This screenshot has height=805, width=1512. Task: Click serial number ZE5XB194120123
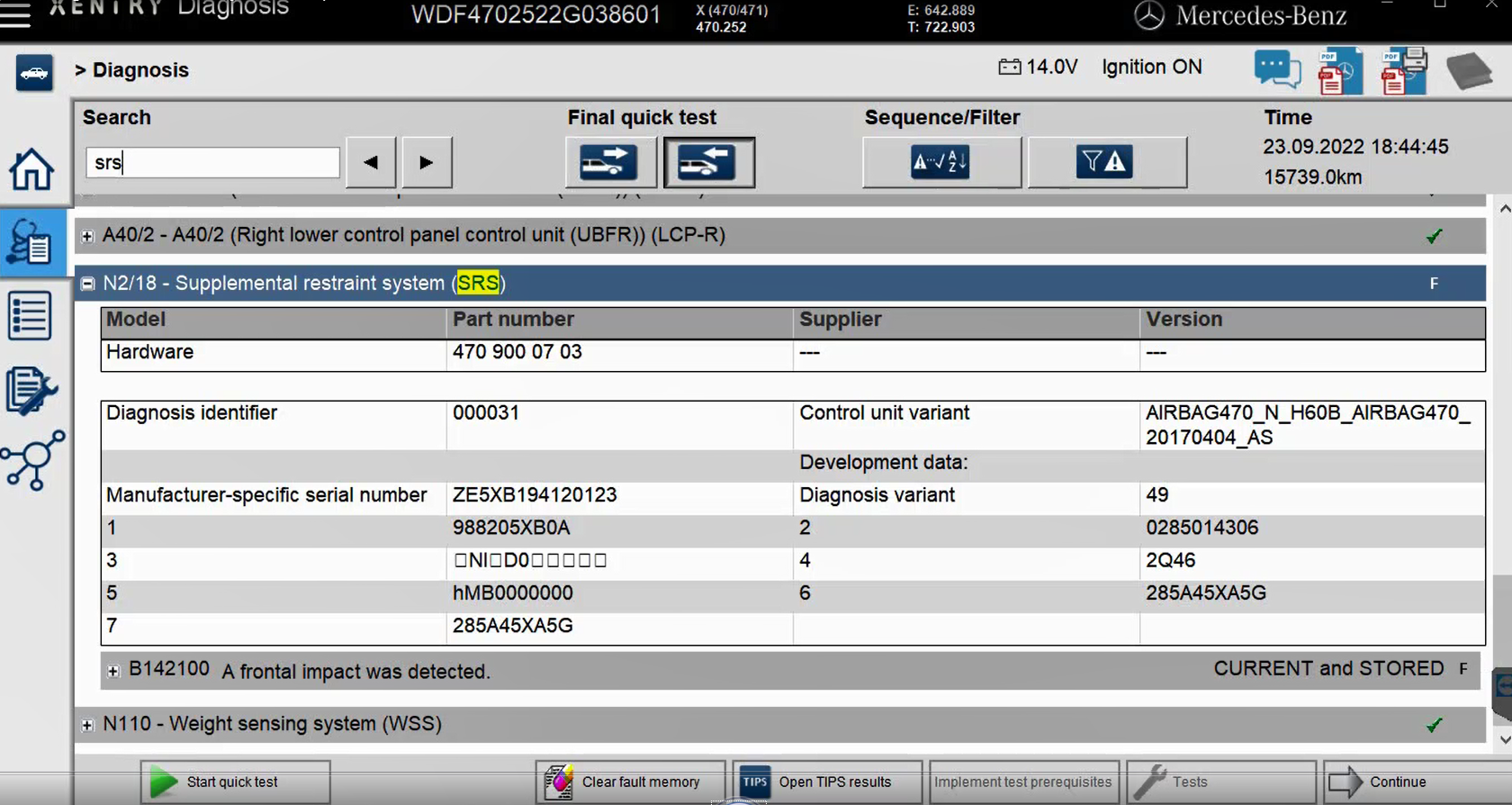point(535,495)
